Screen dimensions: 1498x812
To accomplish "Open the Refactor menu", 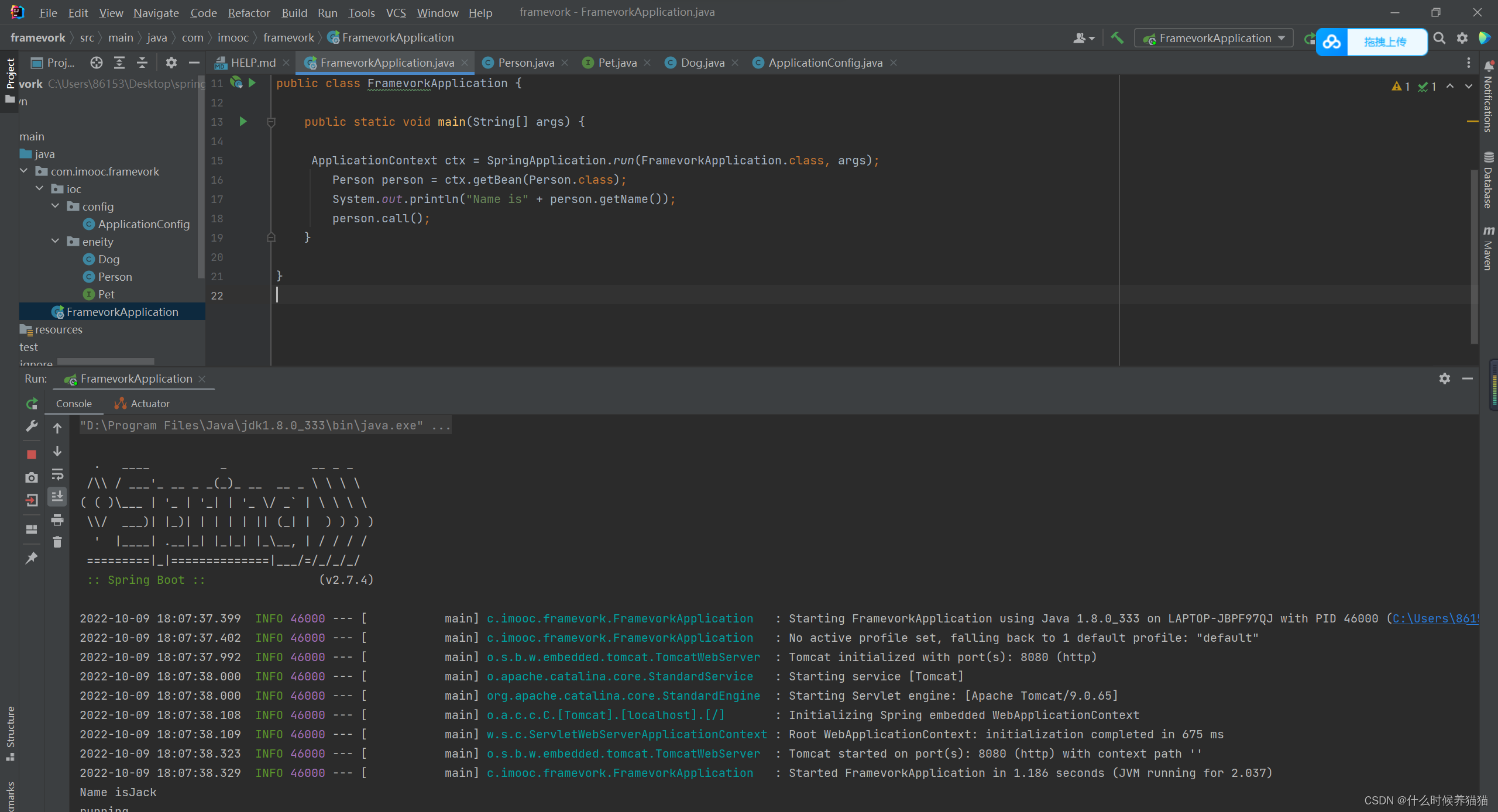I will pos(249,12).
